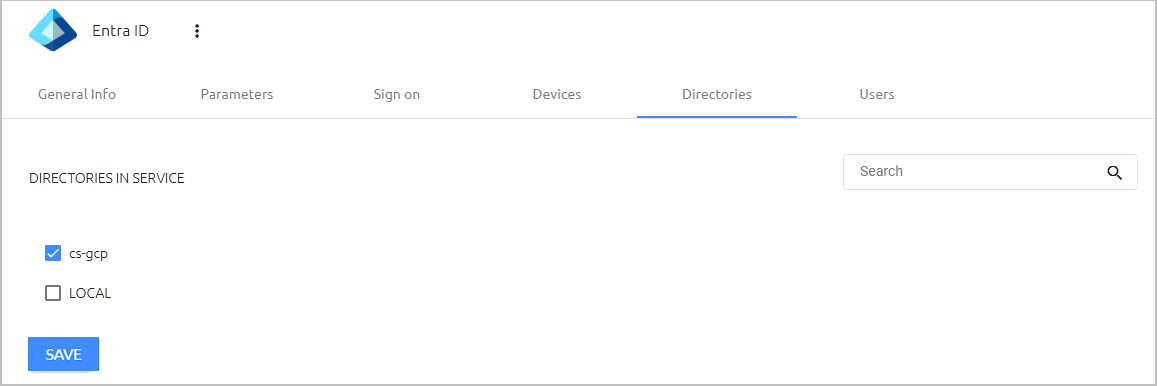The height and width of the screenshot is (386, 1157).
Task: Click the SAVE button
Action: pos(63,354)
